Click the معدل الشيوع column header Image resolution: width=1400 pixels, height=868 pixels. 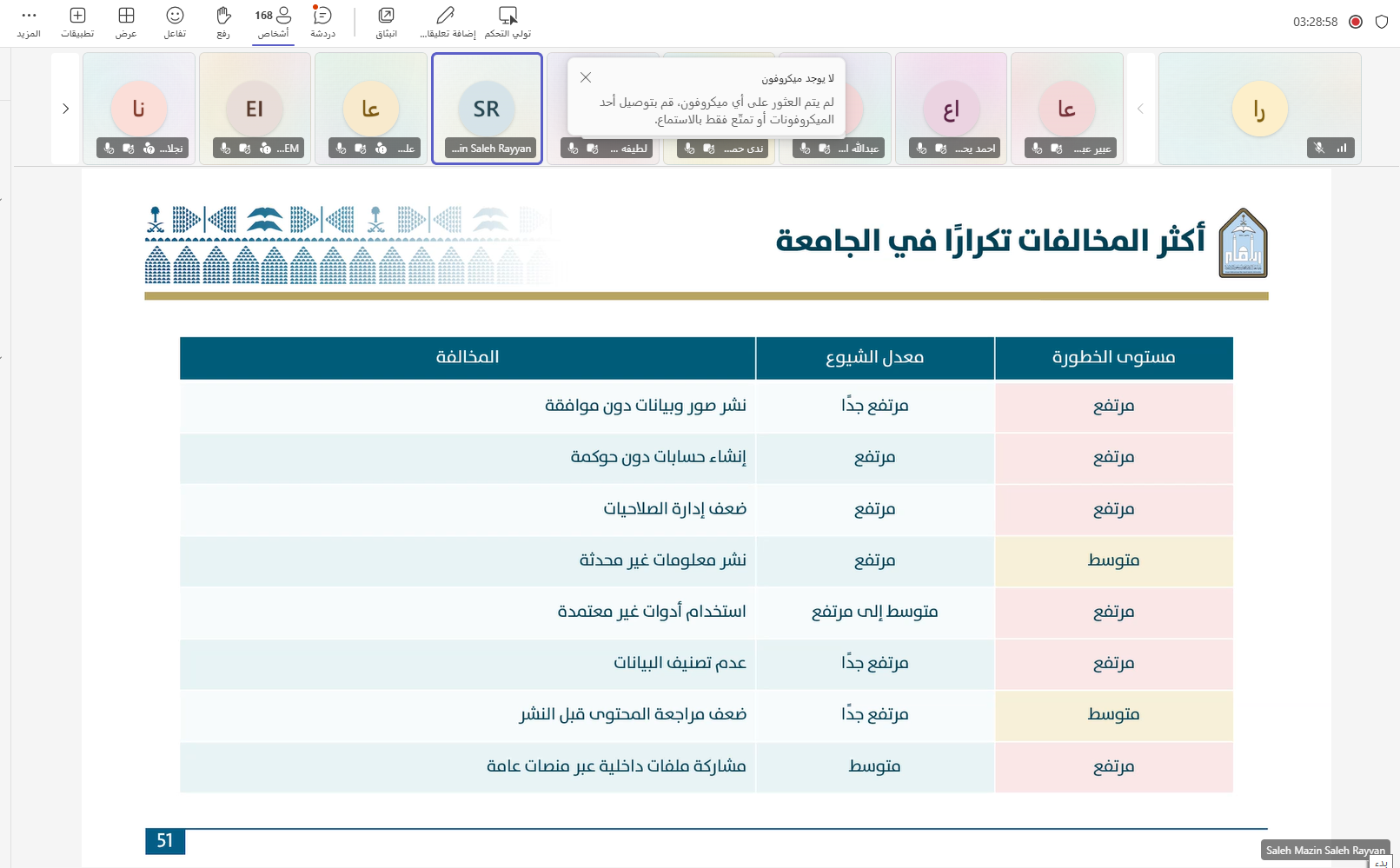click(875, 357)
